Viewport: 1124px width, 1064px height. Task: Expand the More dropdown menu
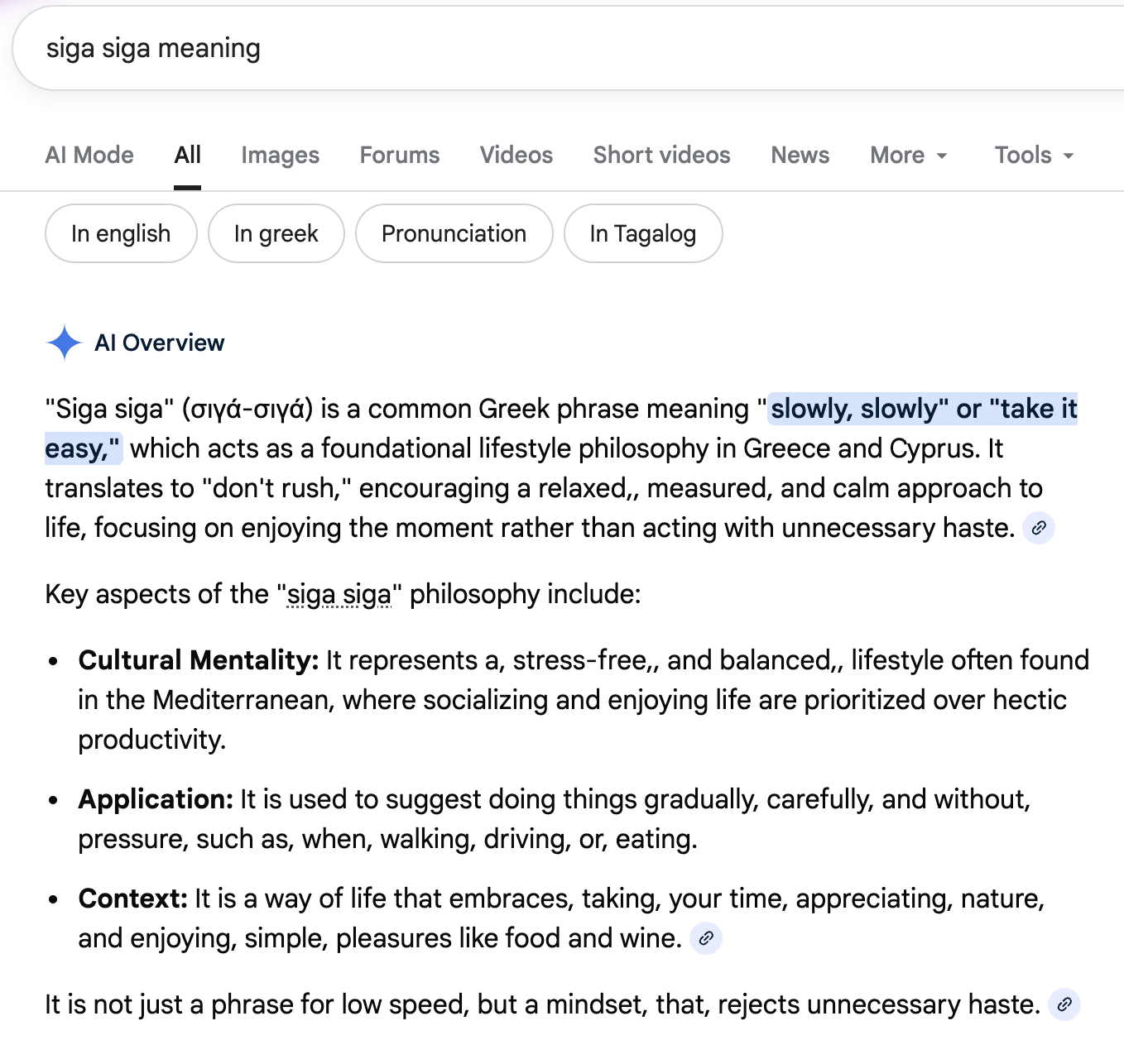(x=908, y=156)
